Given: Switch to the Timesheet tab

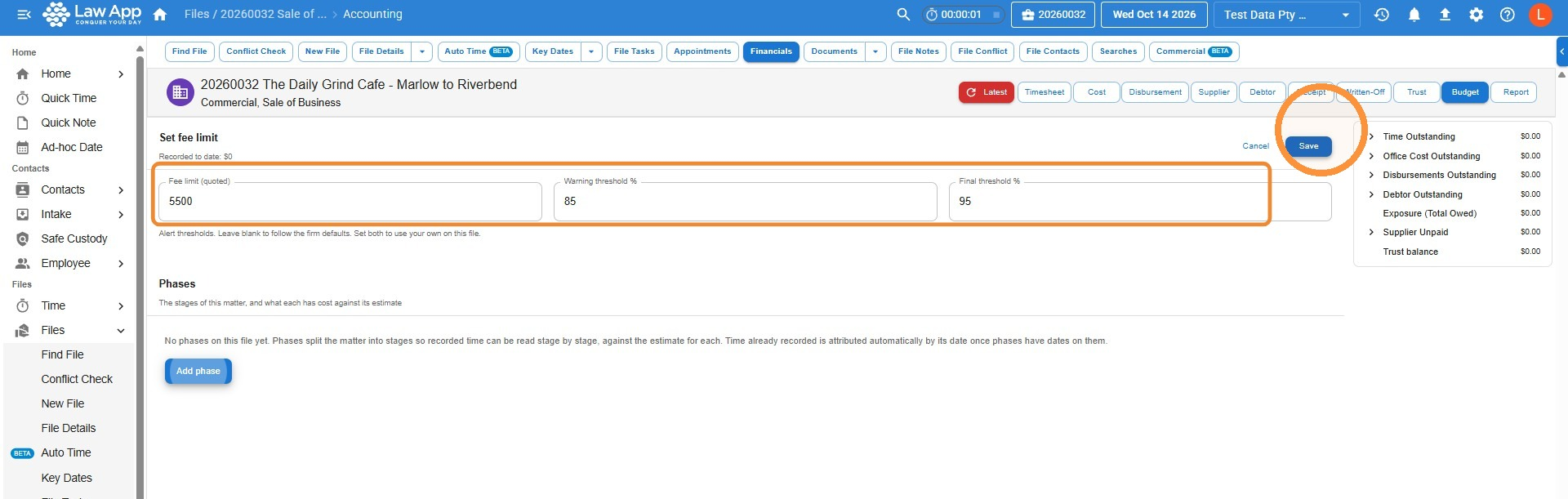Looking at the screenshot, I should point(1045,92).
